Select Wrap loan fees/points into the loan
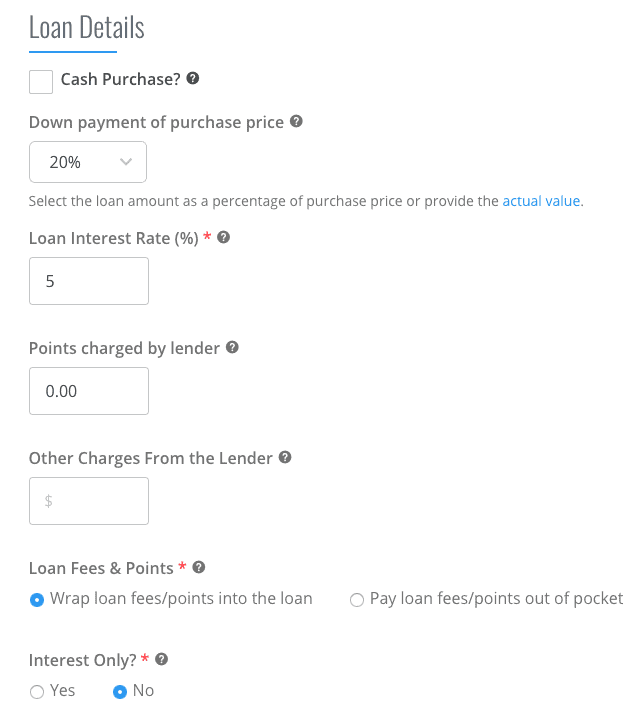The width and height of the screenshot is (635, 726). point(37,600)
